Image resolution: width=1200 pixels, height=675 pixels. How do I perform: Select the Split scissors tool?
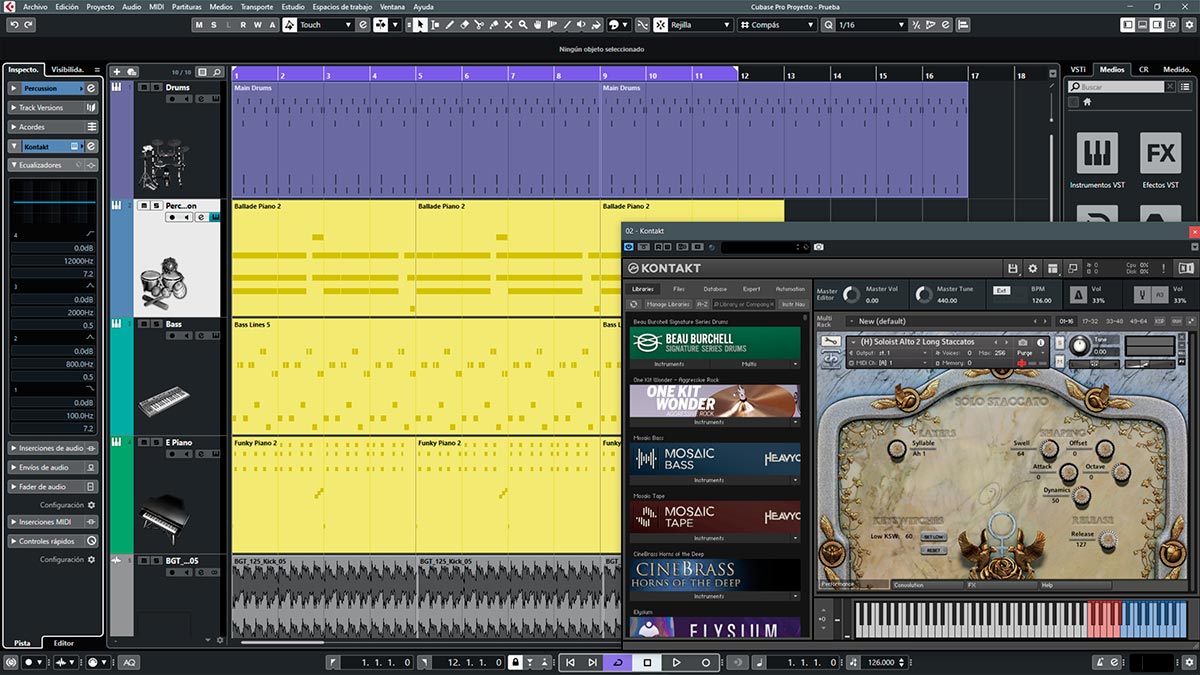(479, 25)
